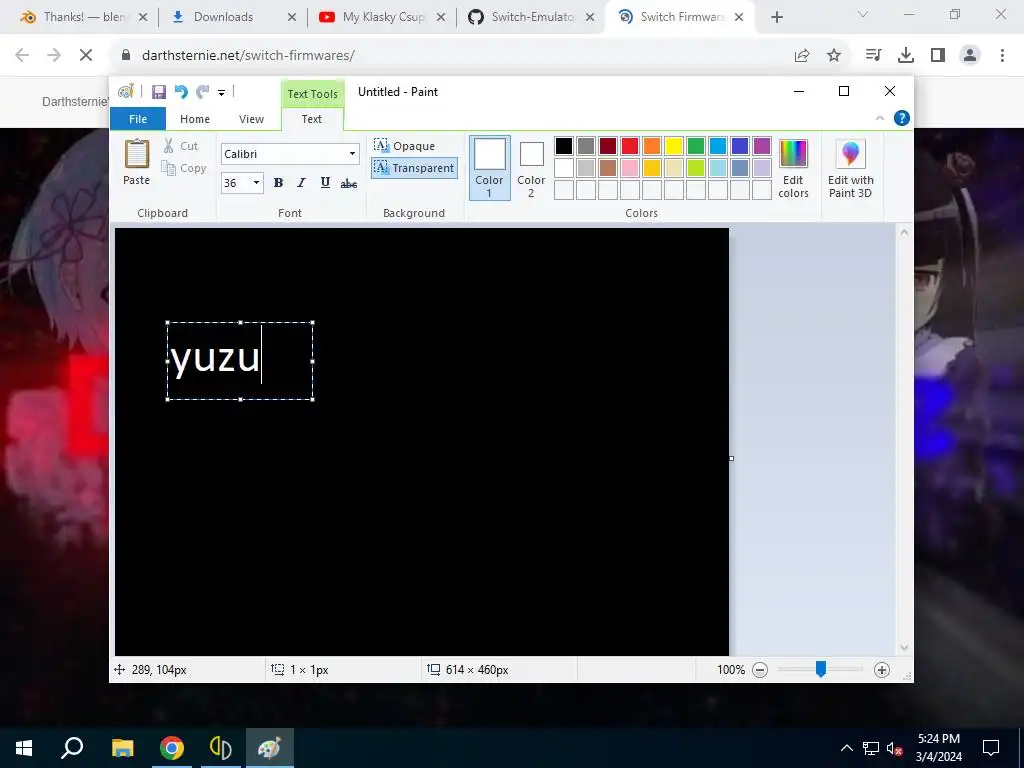Image resolution: width=1024 pixels, height=768 pixels.
Task: Click the darthsternie.net address bar
Action: pyautogui.click(x=457, y=56)
